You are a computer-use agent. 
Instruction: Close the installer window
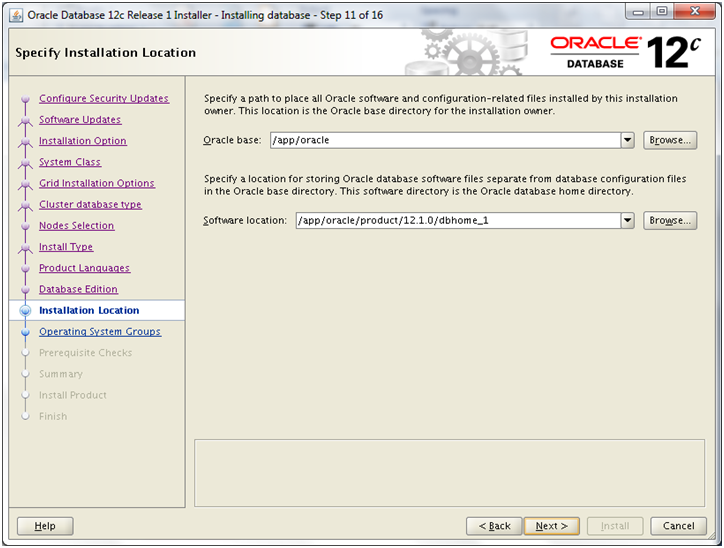pos(695,12)
